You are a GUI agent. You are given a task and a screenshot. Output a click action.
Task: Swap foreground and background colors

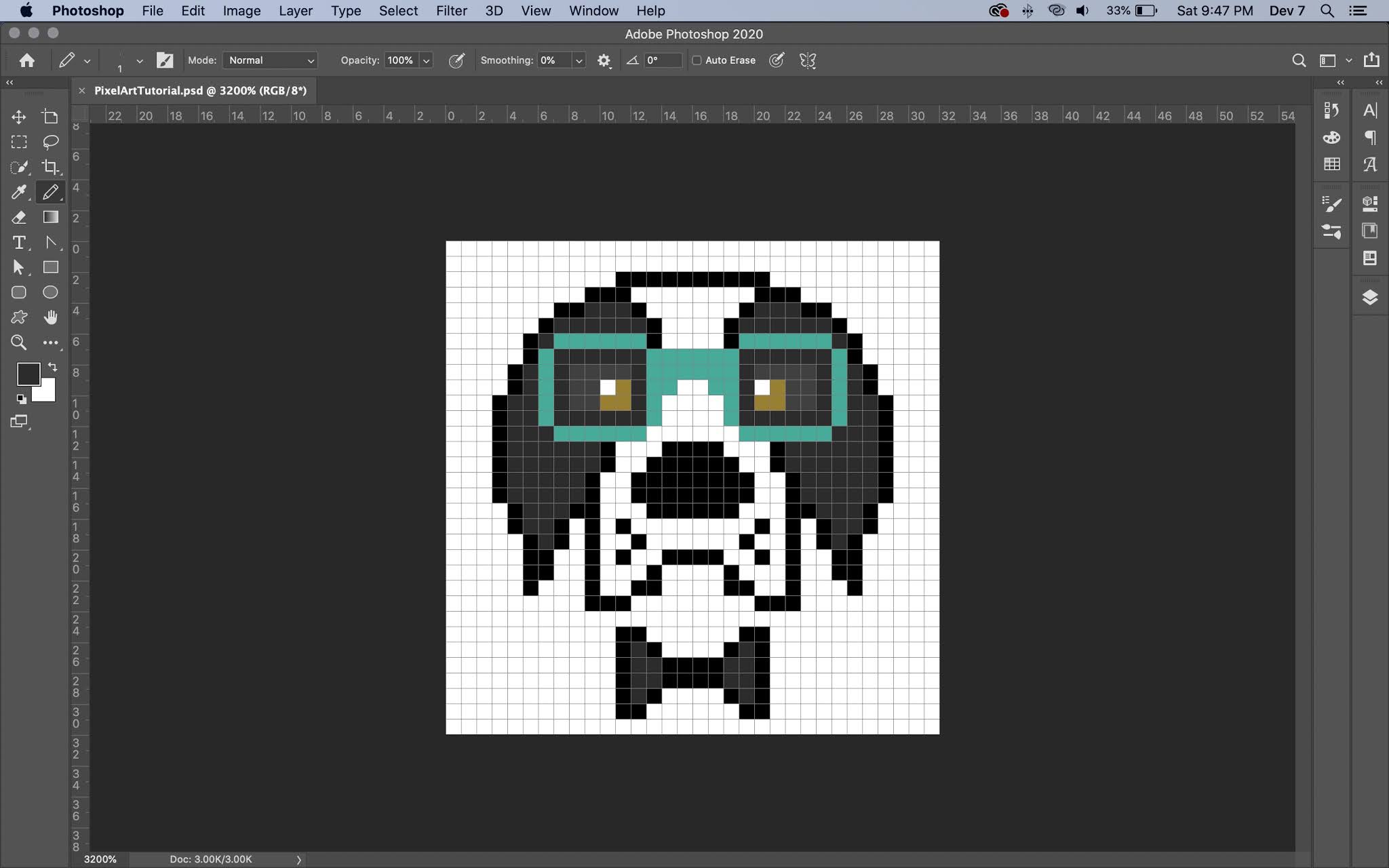(54, 367)
